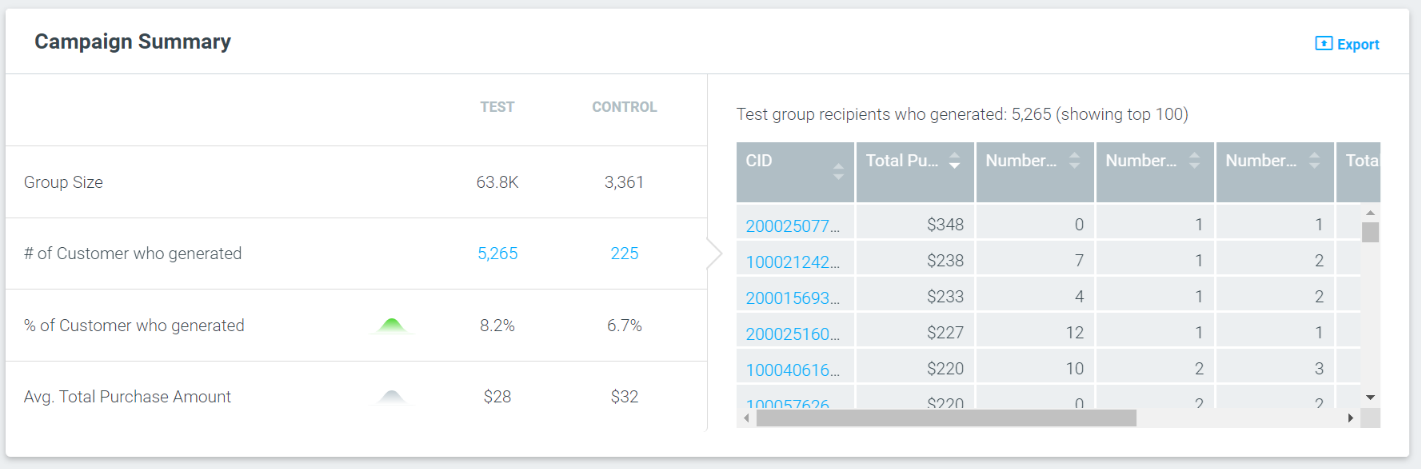
Task: Click the horizontal scrollbar thumb
Action: pyautogui.click(x=946, y=418)
